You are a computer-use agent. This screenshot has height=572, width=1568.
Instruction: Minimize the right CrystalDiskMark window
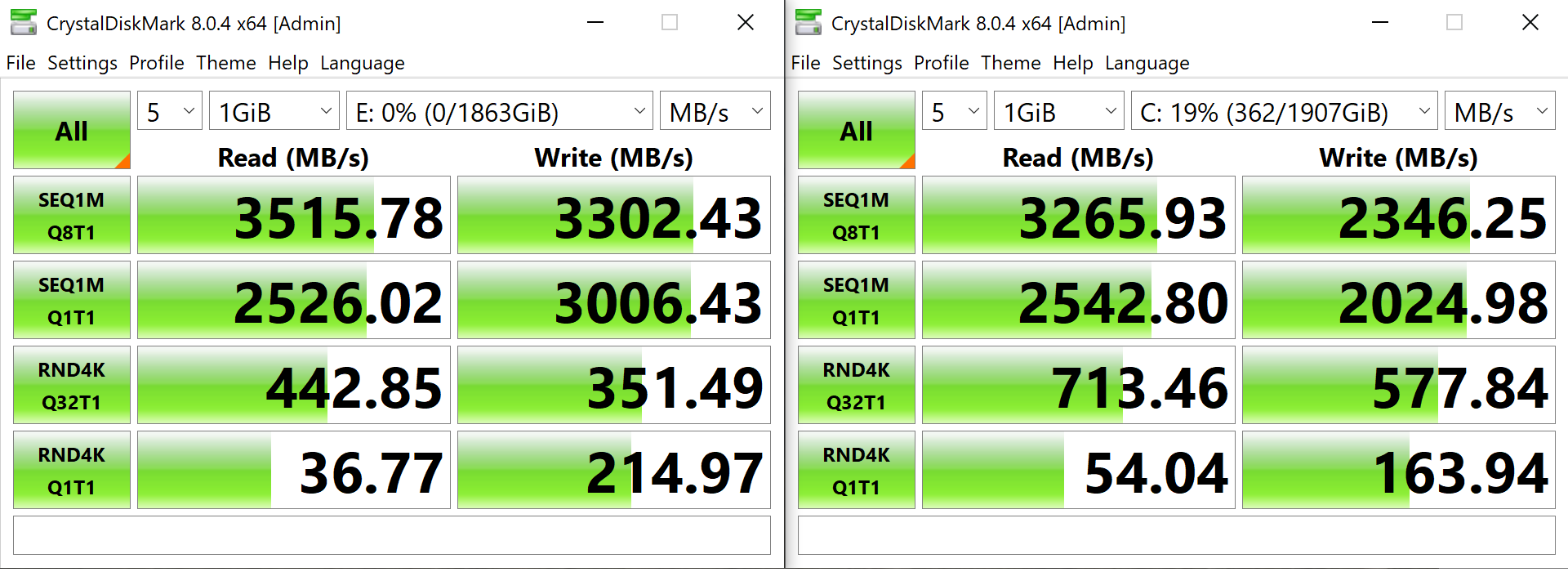[x=1380, y=22]
